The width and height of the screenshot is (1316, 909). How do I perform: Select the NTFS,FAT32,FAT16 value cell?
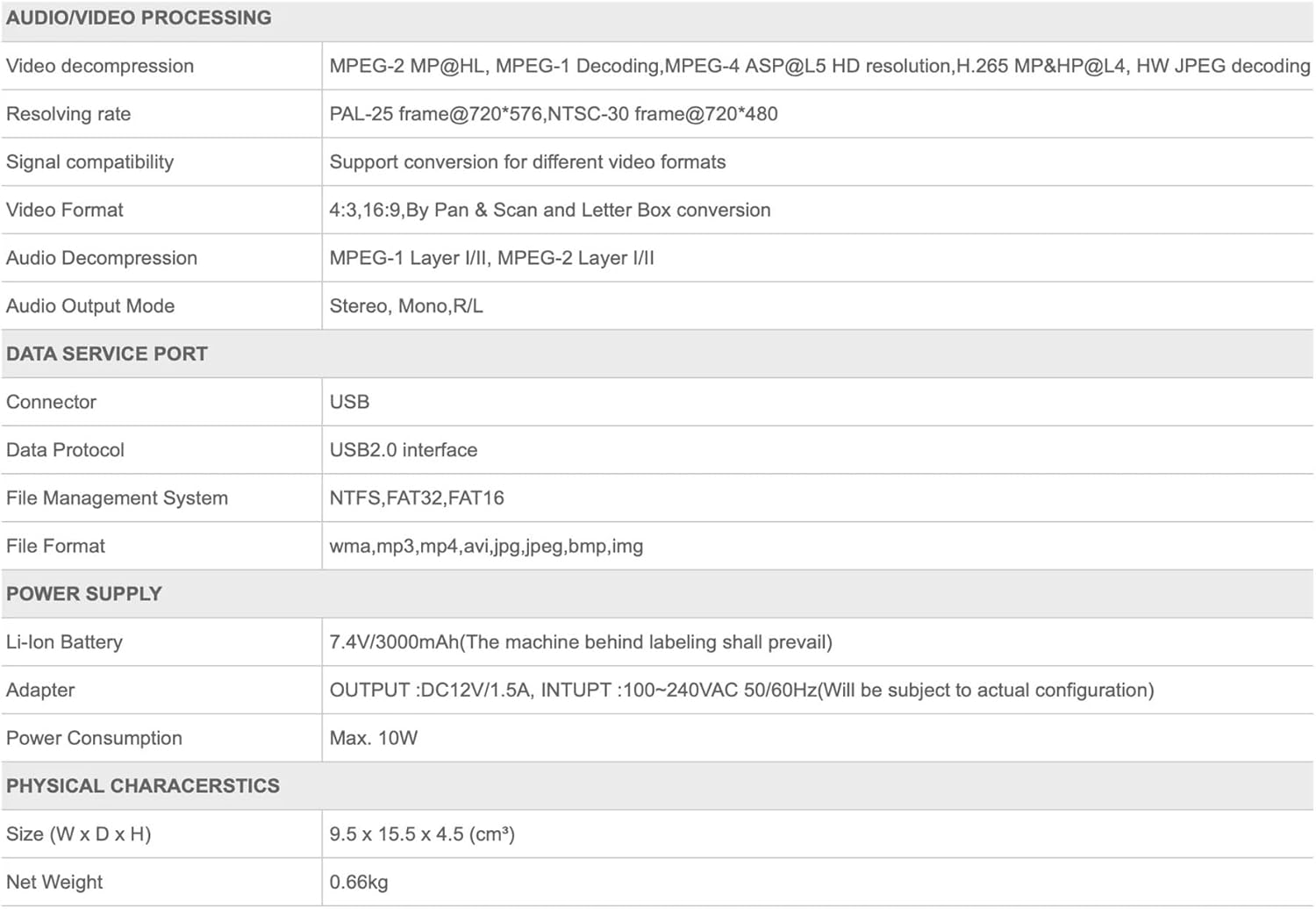[x=417, y=498]
